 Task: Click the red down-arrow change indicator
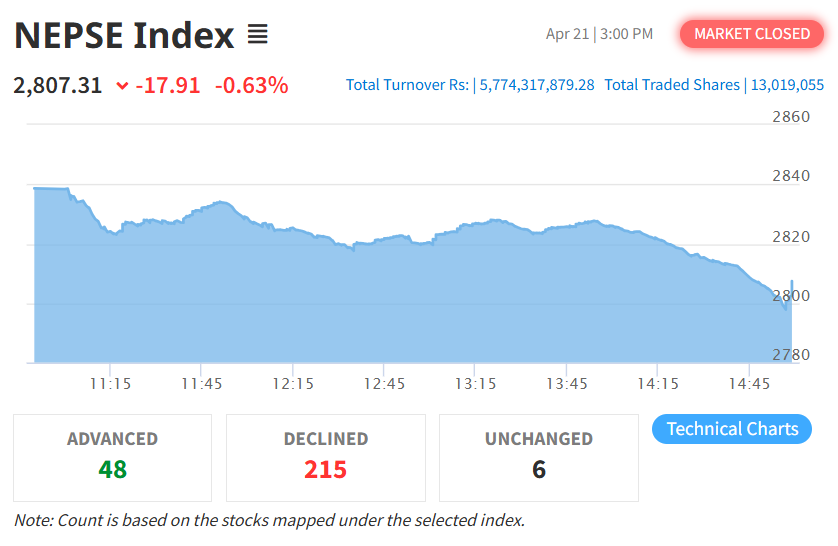tap(122, 86)
